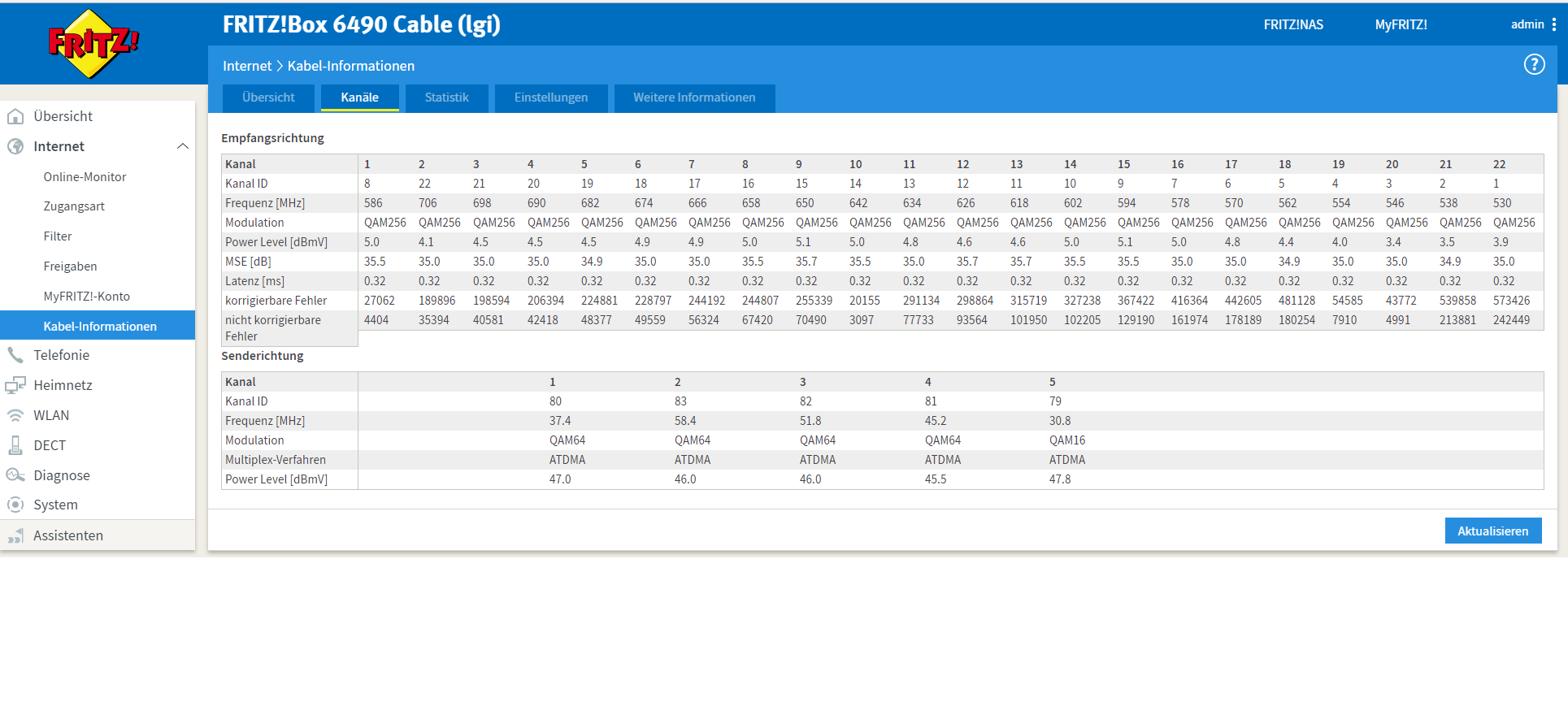
Task: Open the Assistenten wizard icon
Action: click(x=15, y=535)
